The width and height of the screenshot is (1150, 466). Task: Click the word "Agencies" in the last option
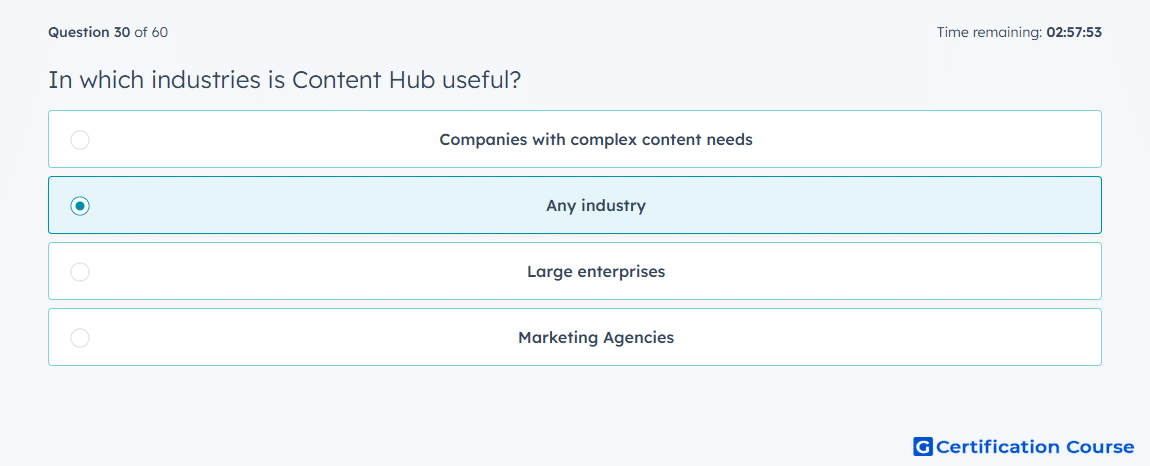click(638, 338)
